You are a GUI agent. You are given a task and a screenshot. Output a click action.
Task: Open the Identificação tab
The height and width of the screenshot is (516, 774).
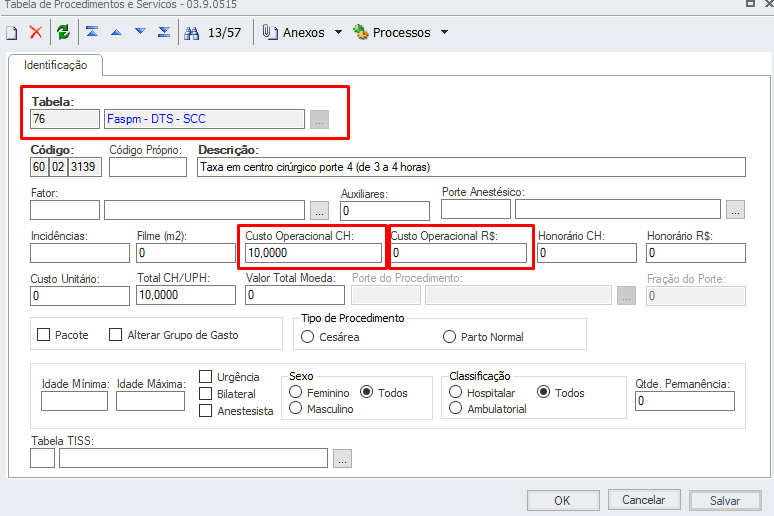pyautogui.click(x=55, y=65)
